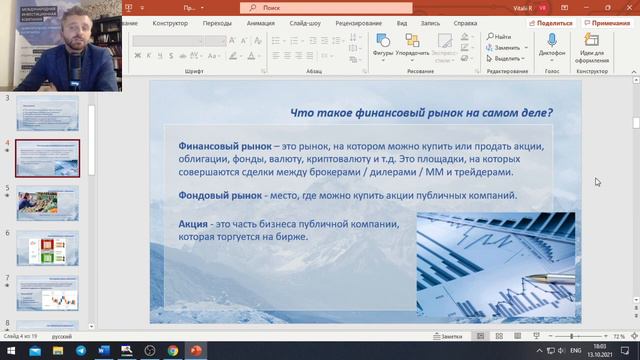Increase font size button
The width and height of the screenshot is (640, 360).
232,40
